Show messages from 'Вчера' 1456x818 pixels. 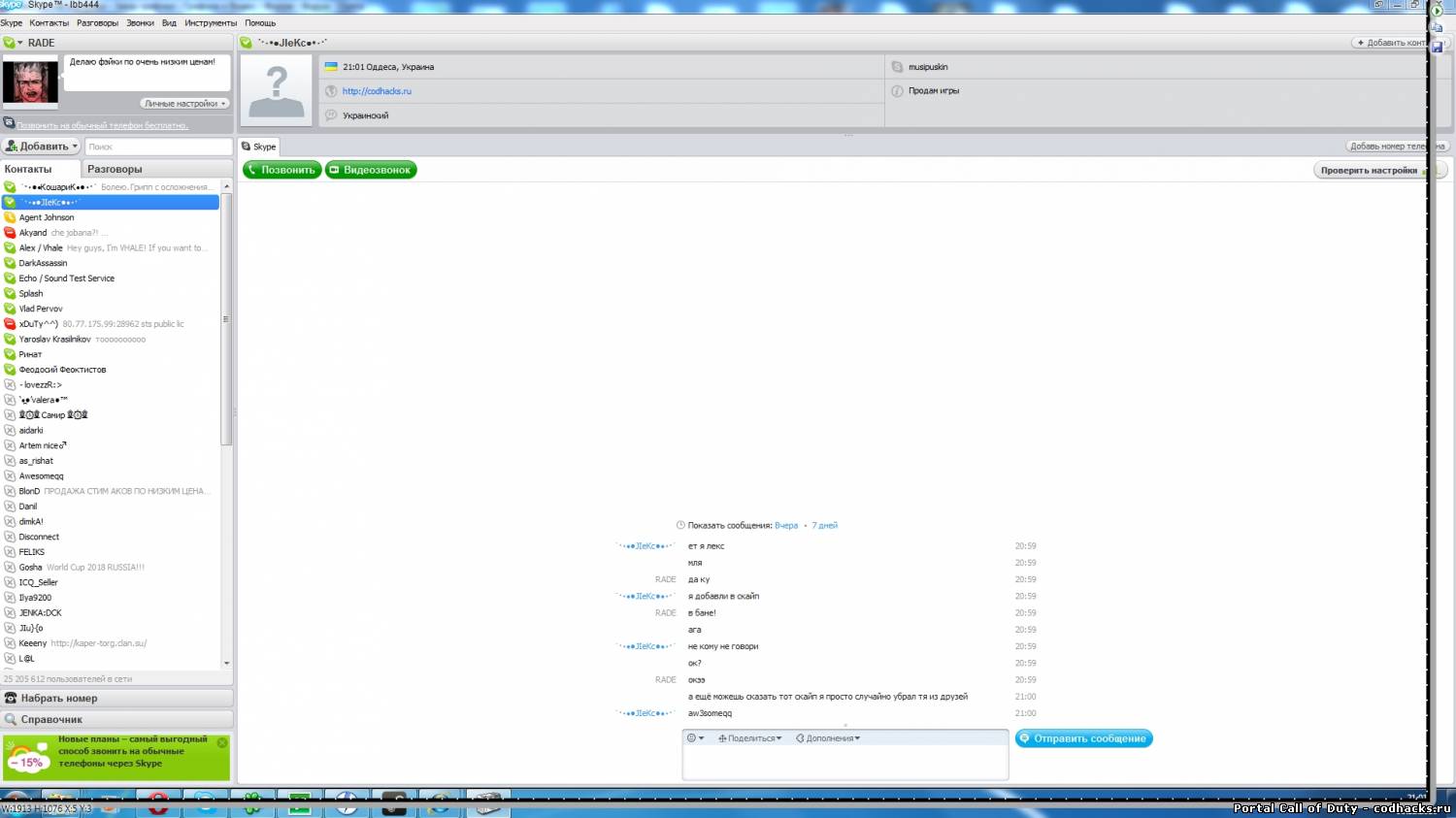point(786,526)
